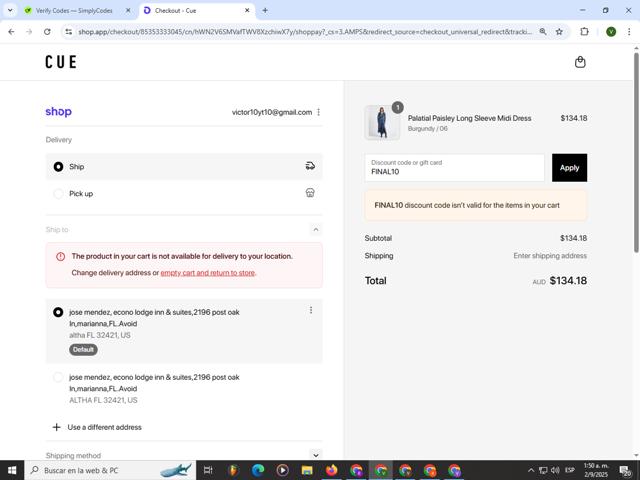The height and width of the screenshot is (480, 640).
Task: Focus the Discount code or gift card field
Action: tap(454, 168)
